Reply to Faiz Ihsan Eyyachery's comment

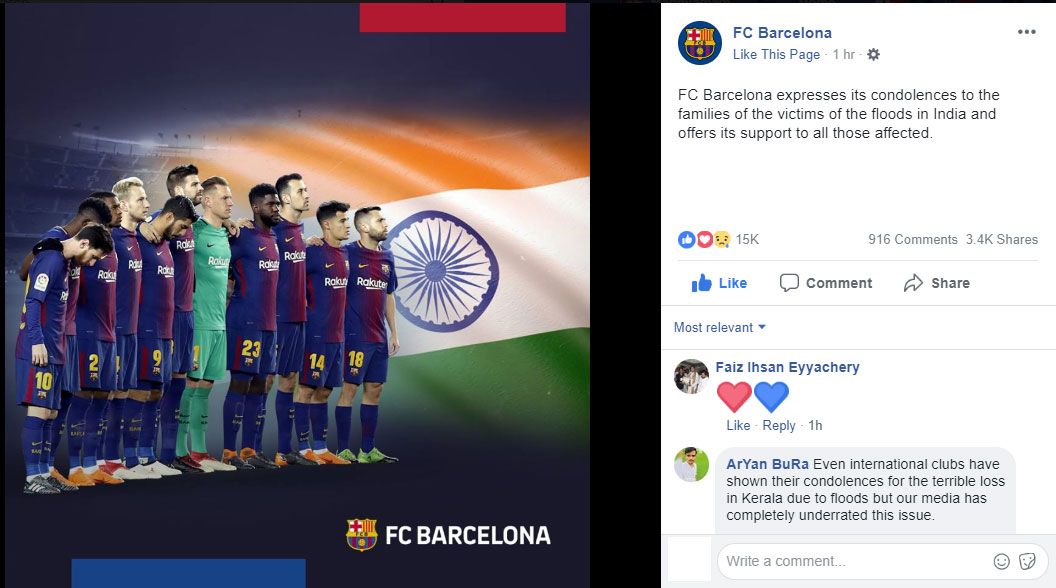[x=779, y=425]
